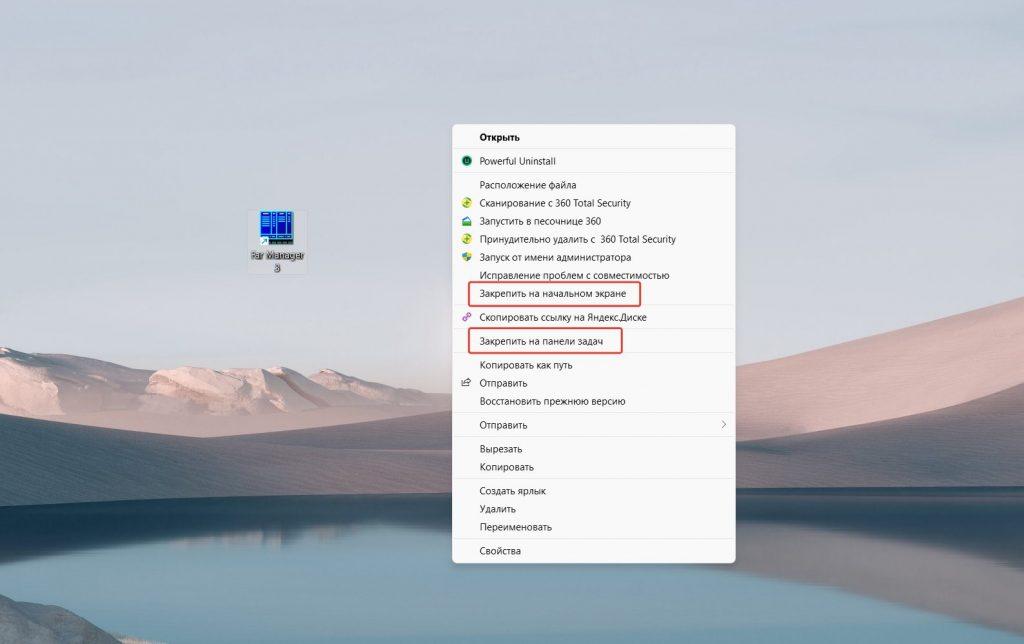The width and height of the screenshot is (1024, 644).
Task: Choose Копировать in the context menu
Action: [593, 467]
